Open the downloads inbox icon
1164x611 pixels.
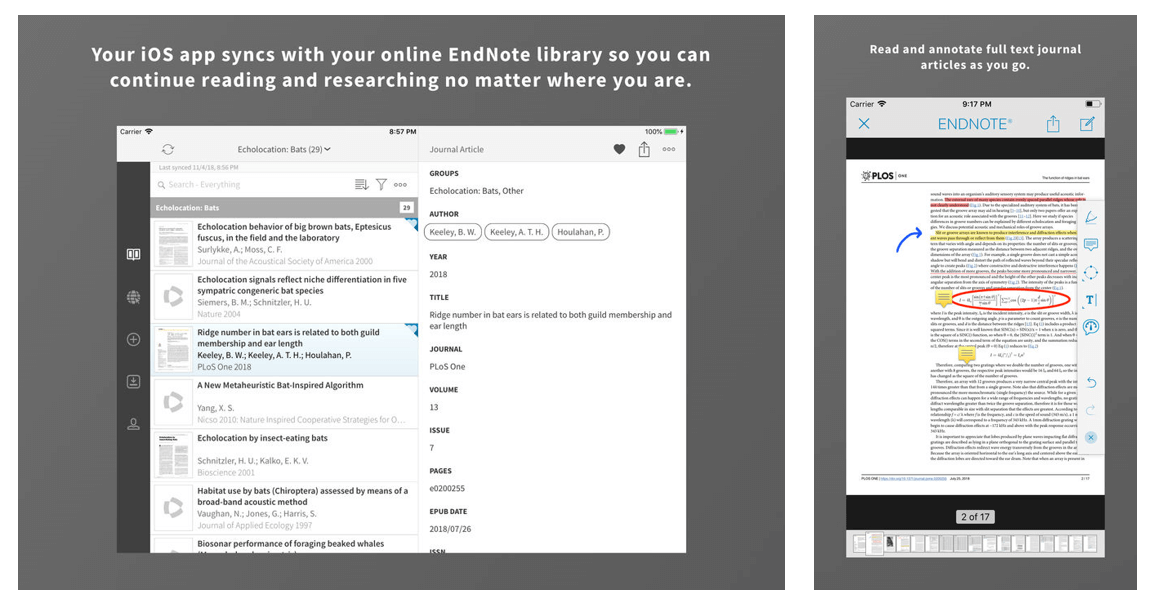coord(133,382)
